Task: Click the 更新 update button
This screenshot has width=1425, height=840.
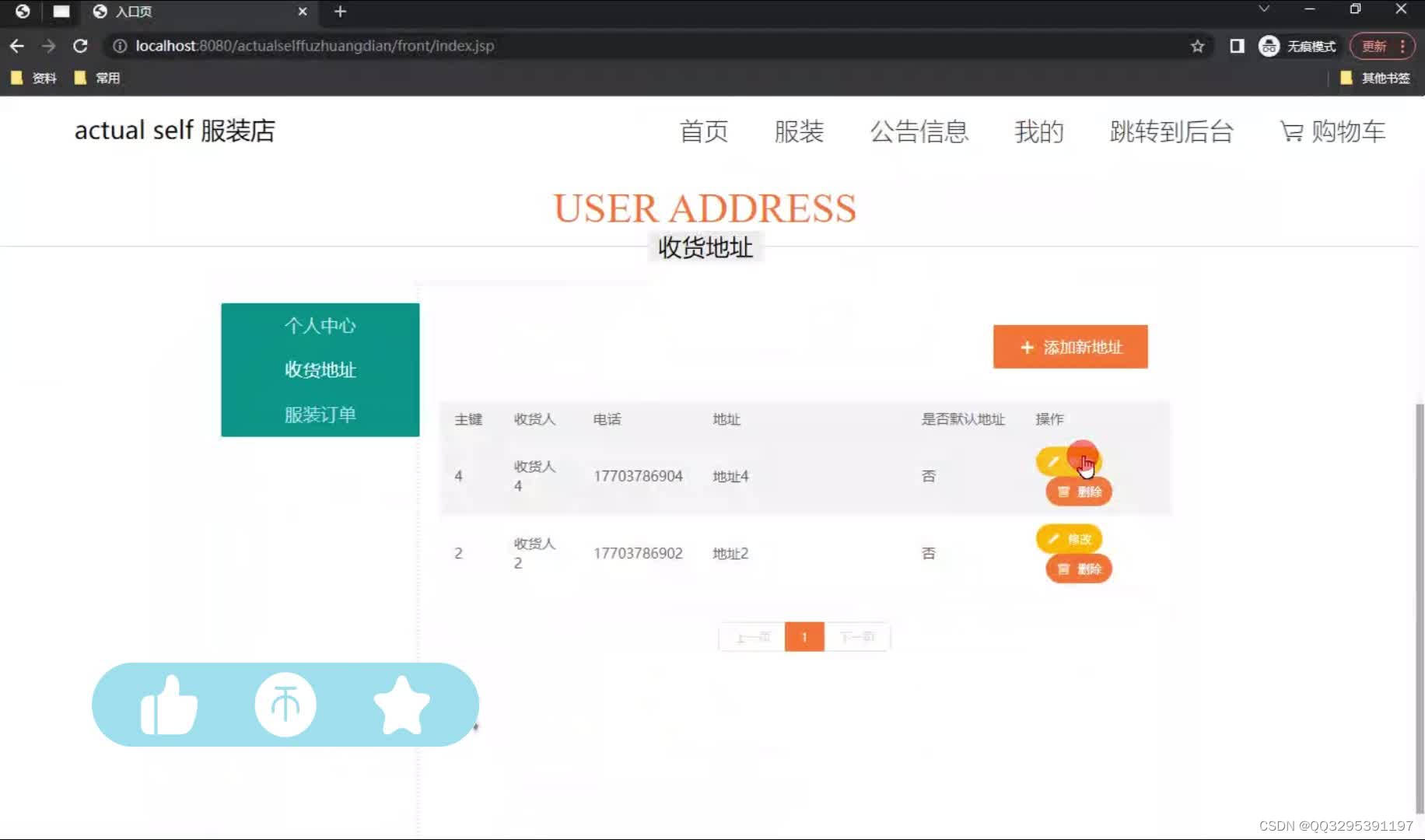Action: point(1383,46)
